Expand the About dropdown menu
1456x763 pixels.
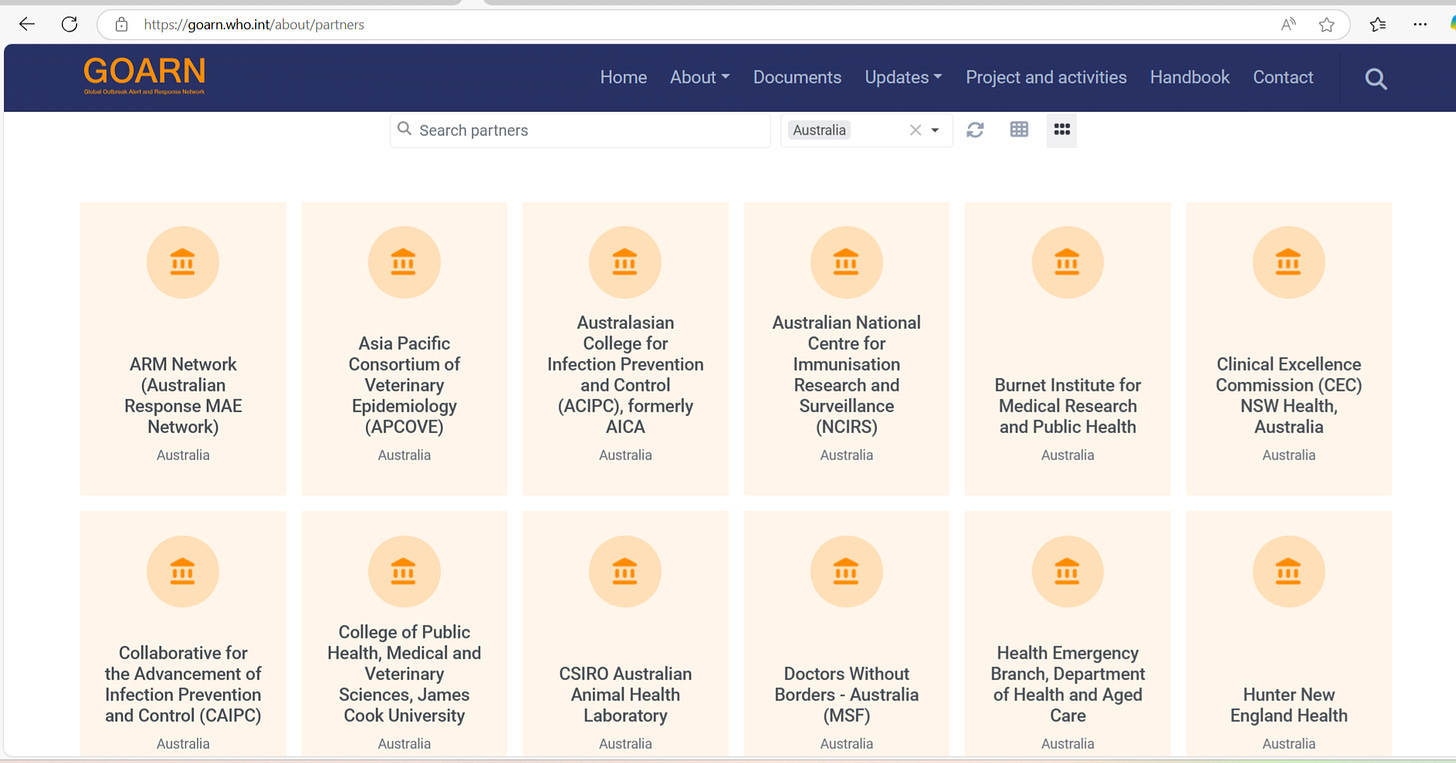click(x=699, y=77)
